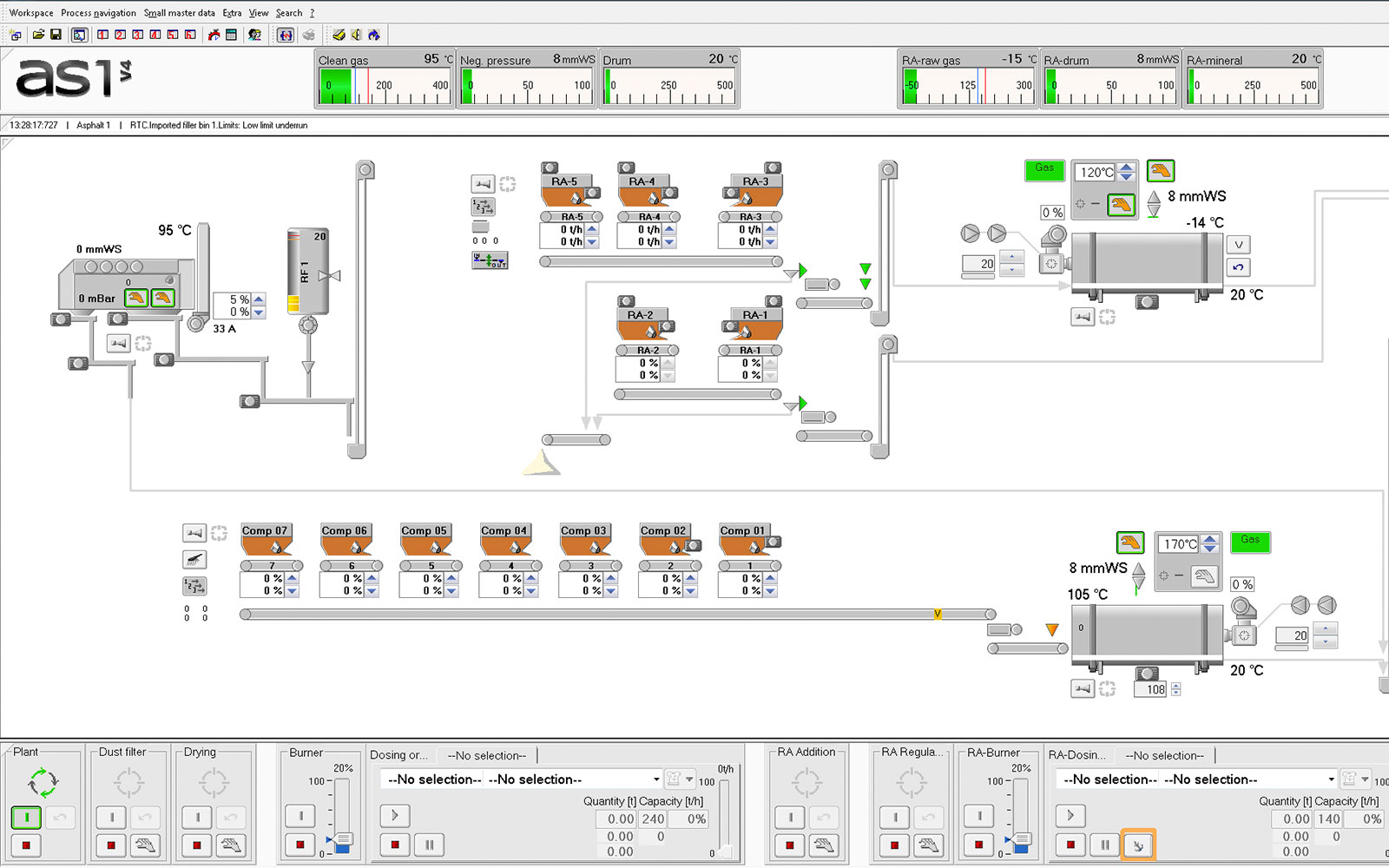Screen dimensions: 1389x868
Task: Start the Dust filter group
Action: (111, 817)
